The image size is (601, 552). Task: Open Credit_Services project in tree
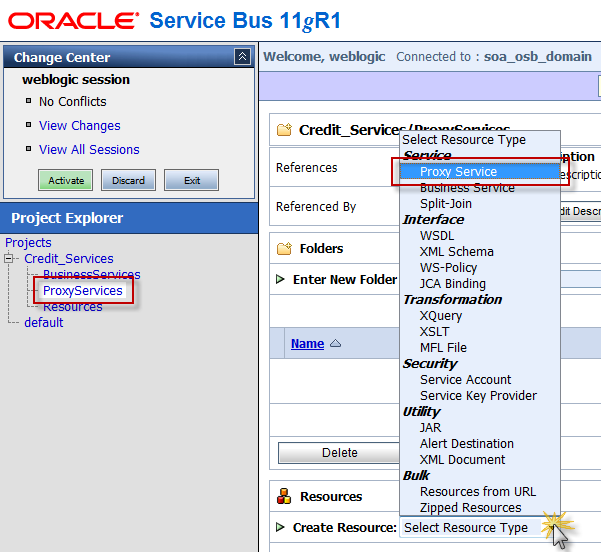69,258
